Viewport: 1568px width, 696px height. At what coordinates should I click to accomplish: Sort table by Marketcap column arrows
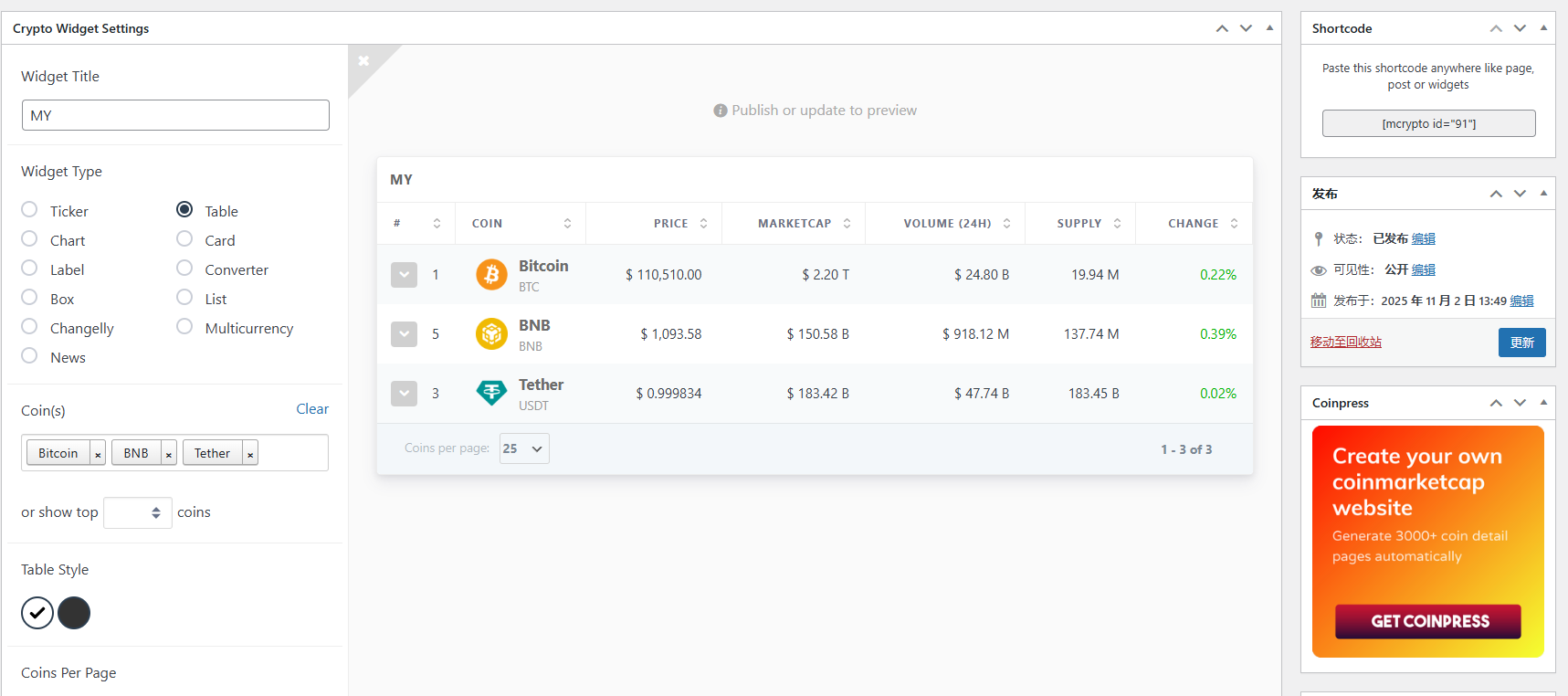coord(847,224)
